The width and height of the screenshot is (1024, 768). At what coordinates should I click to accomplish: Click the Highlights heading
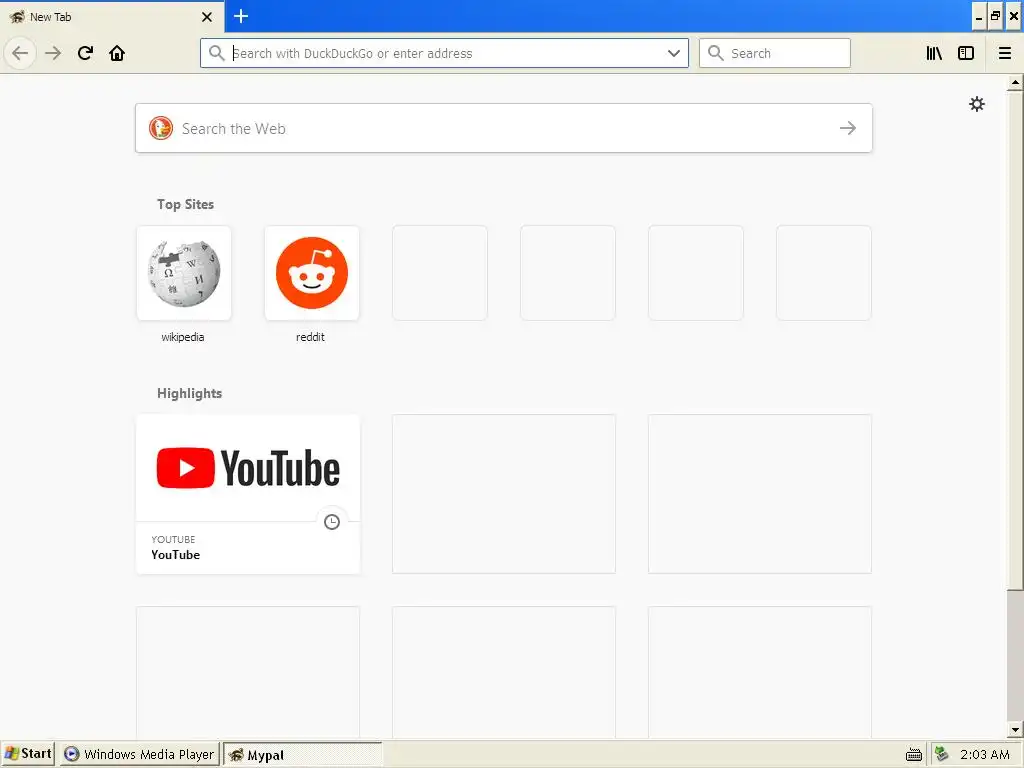(x=189, y=393)
